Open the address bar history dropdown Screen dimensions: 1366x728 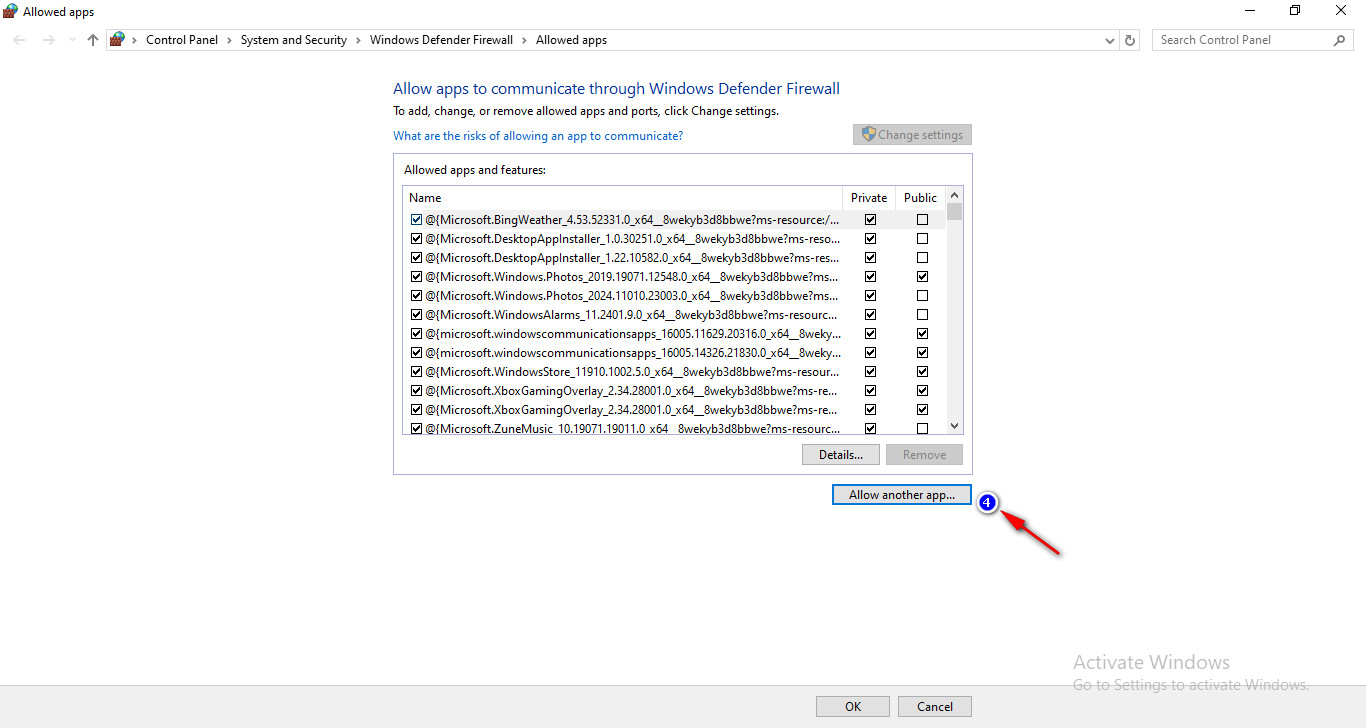coord(1110,40)
